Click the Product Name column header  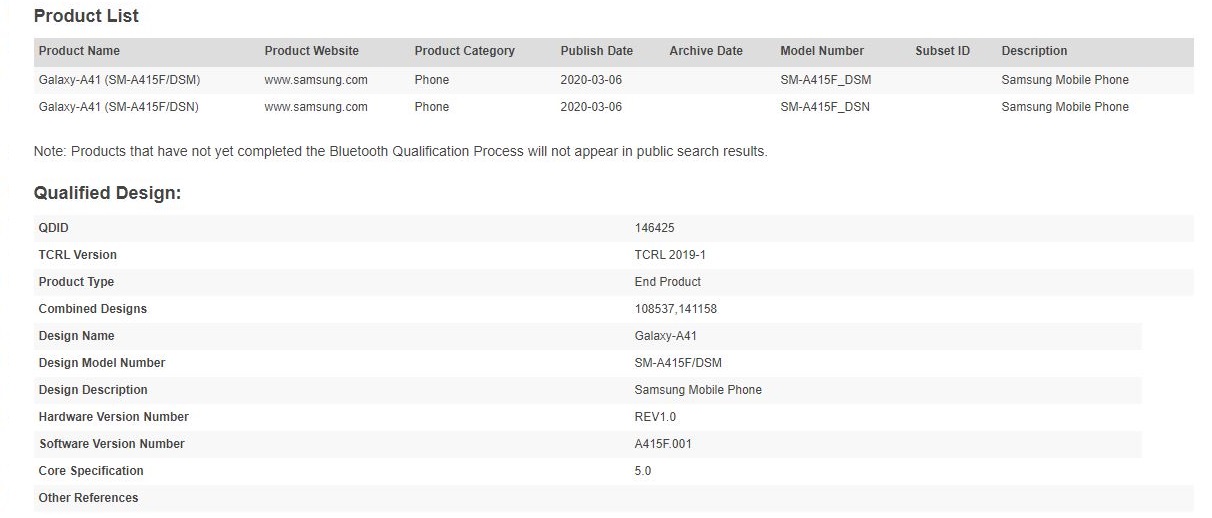pos(79,51)
